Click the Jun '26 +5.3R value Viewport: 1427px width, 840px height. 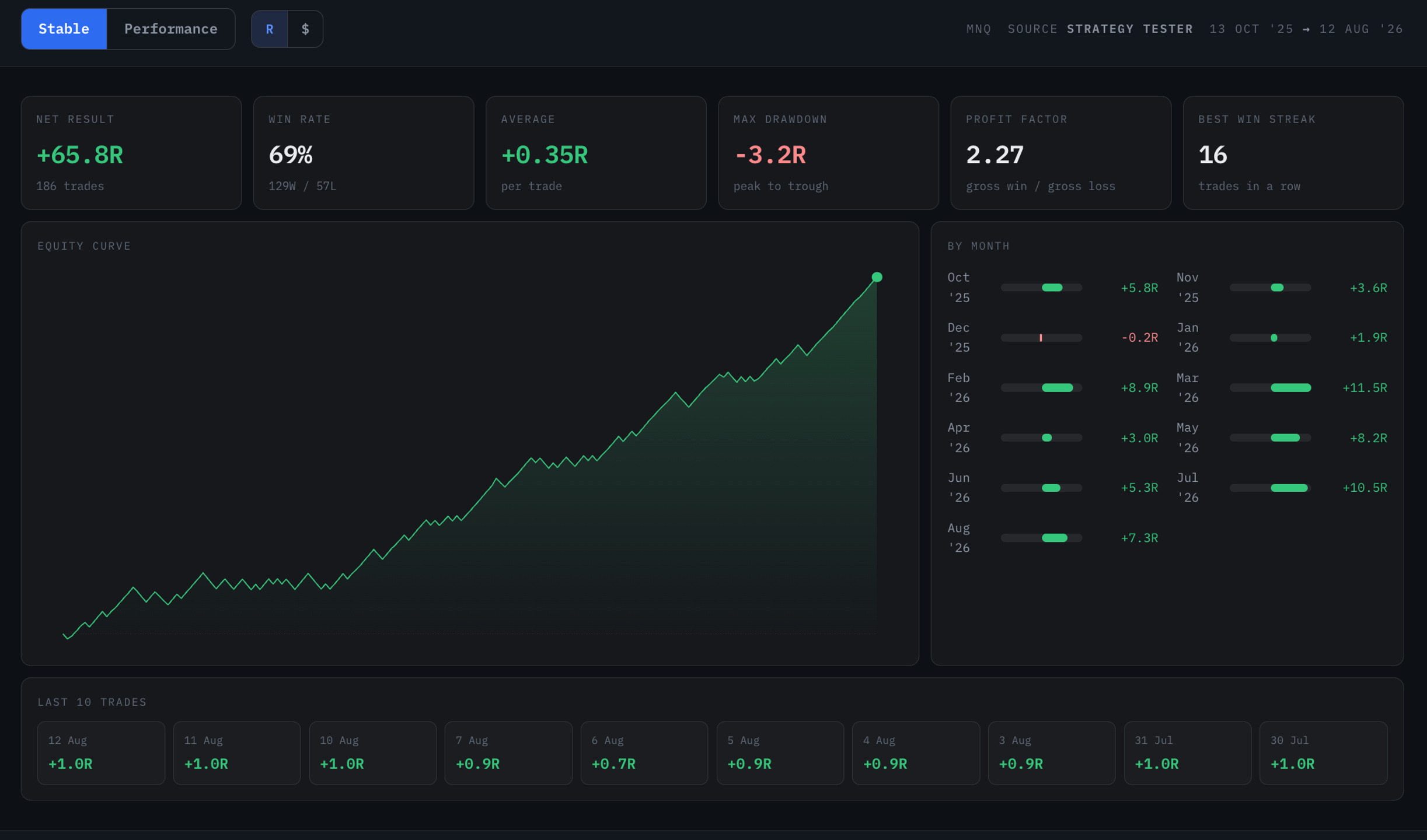click(1139, 488)
